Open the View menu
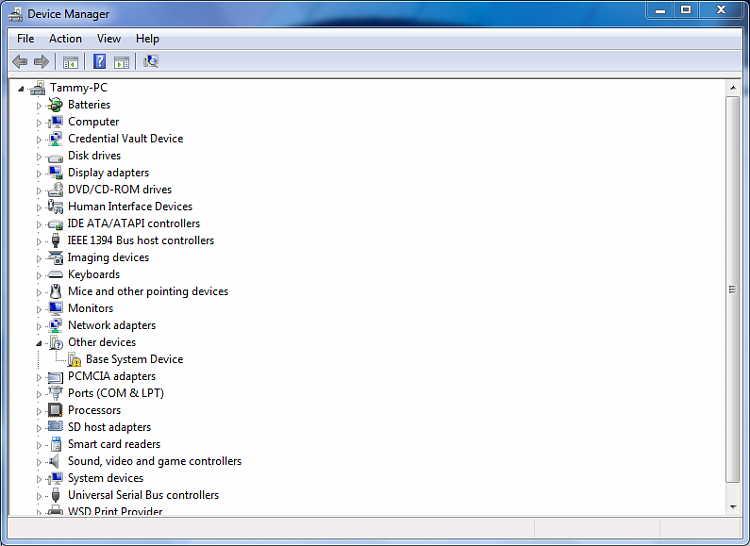Image resolution: width=750 pixels, height=546 pixels. (109, 39)
